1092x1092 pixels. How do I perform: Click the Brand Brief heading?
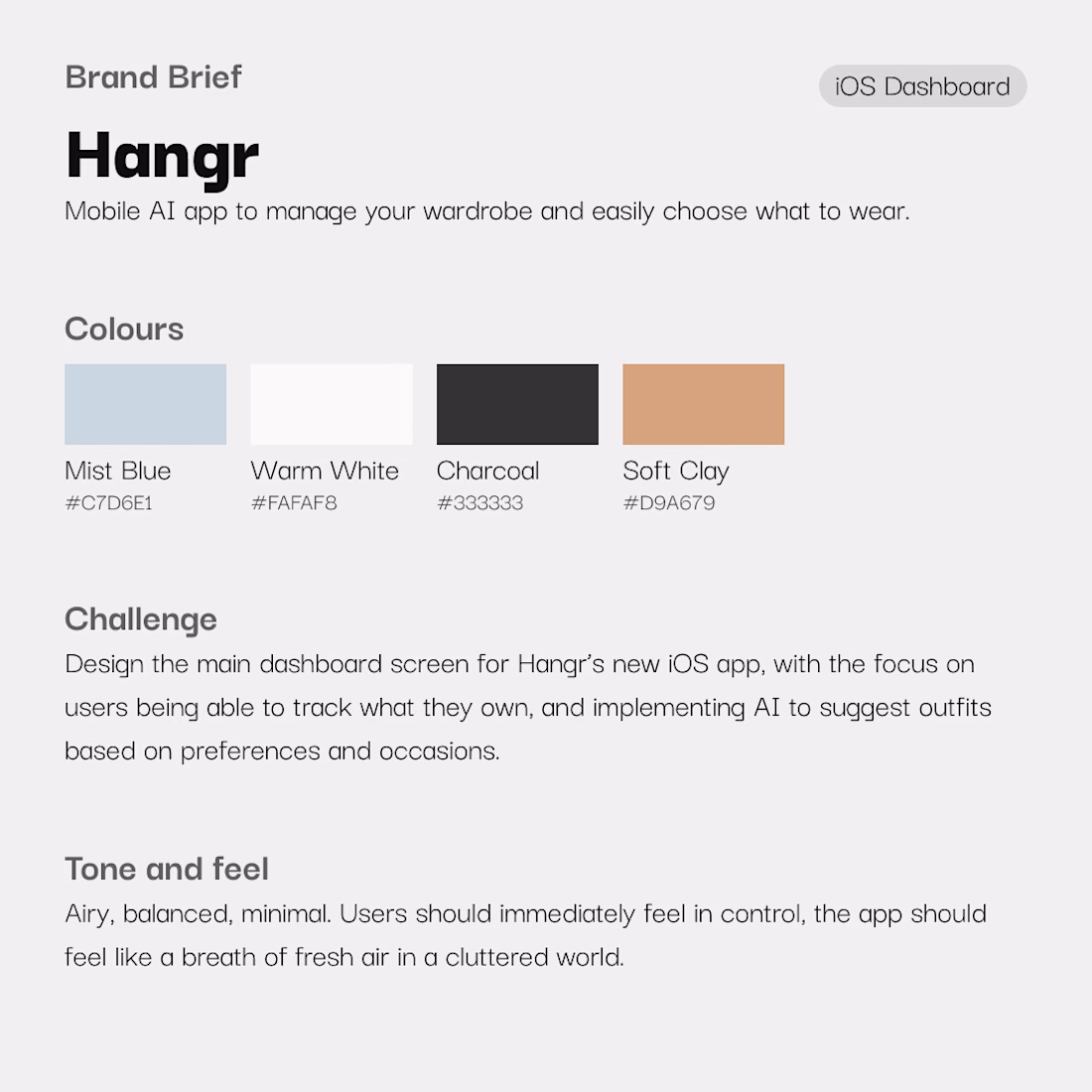click(153, 77)
